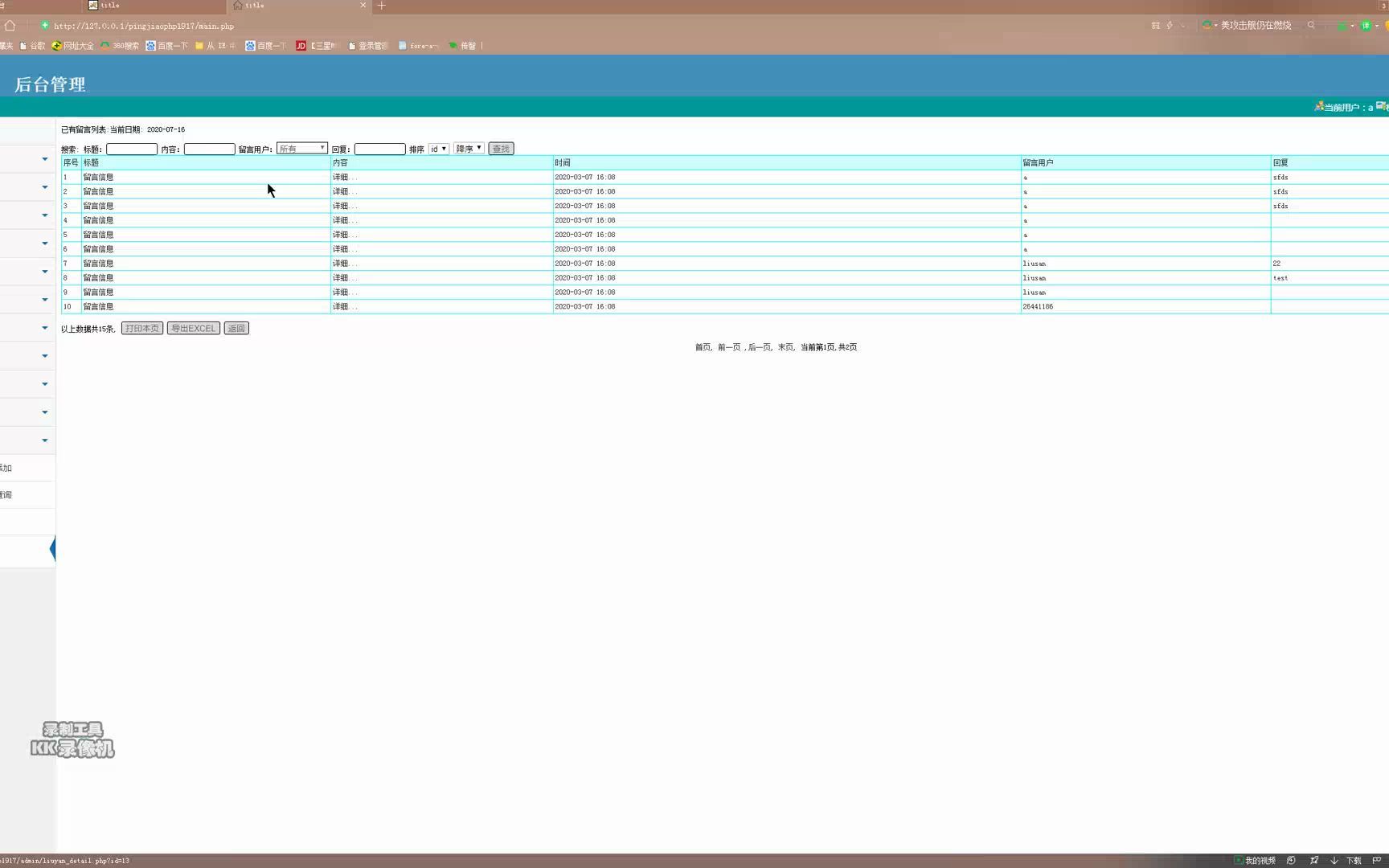Expand the seventh sidebar menu arrow
1389x868 pixels.
coord(45,328)
